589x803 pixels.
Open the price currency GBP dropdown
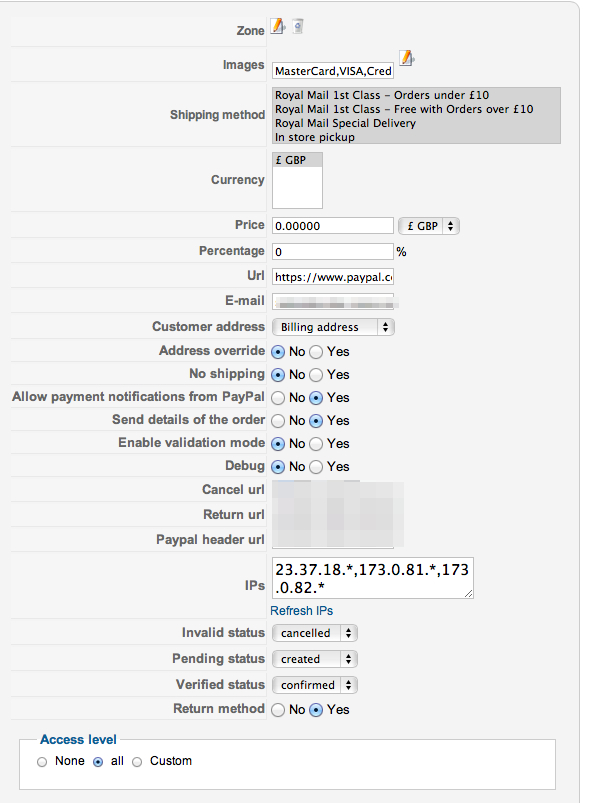coord(429,226)
